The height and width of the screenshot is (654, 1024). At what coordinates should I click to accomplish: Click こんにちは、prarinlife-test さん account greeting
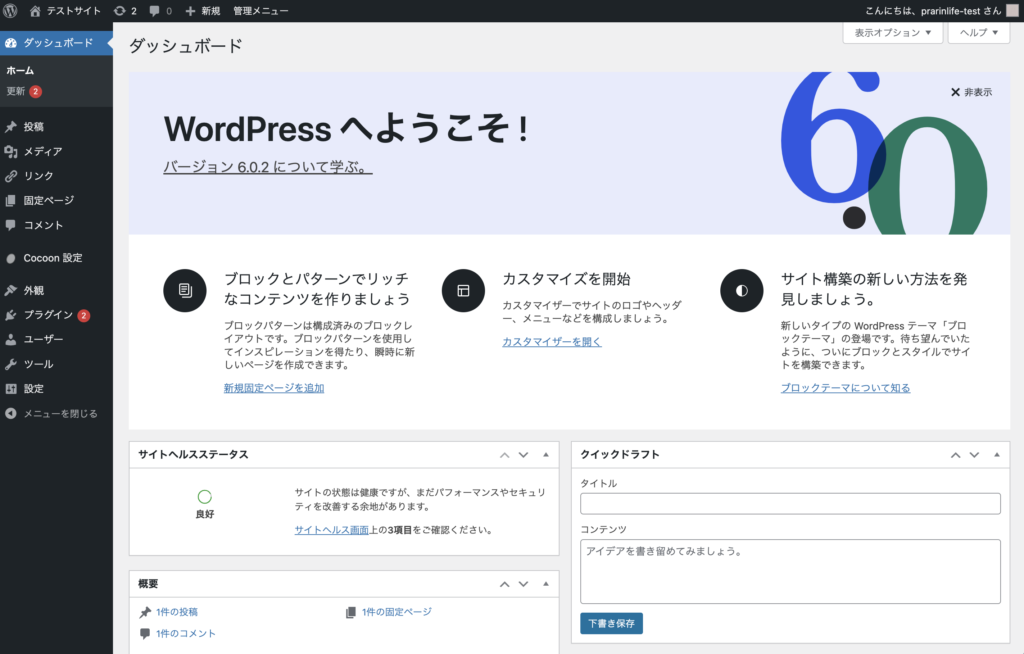click(933, 10)
